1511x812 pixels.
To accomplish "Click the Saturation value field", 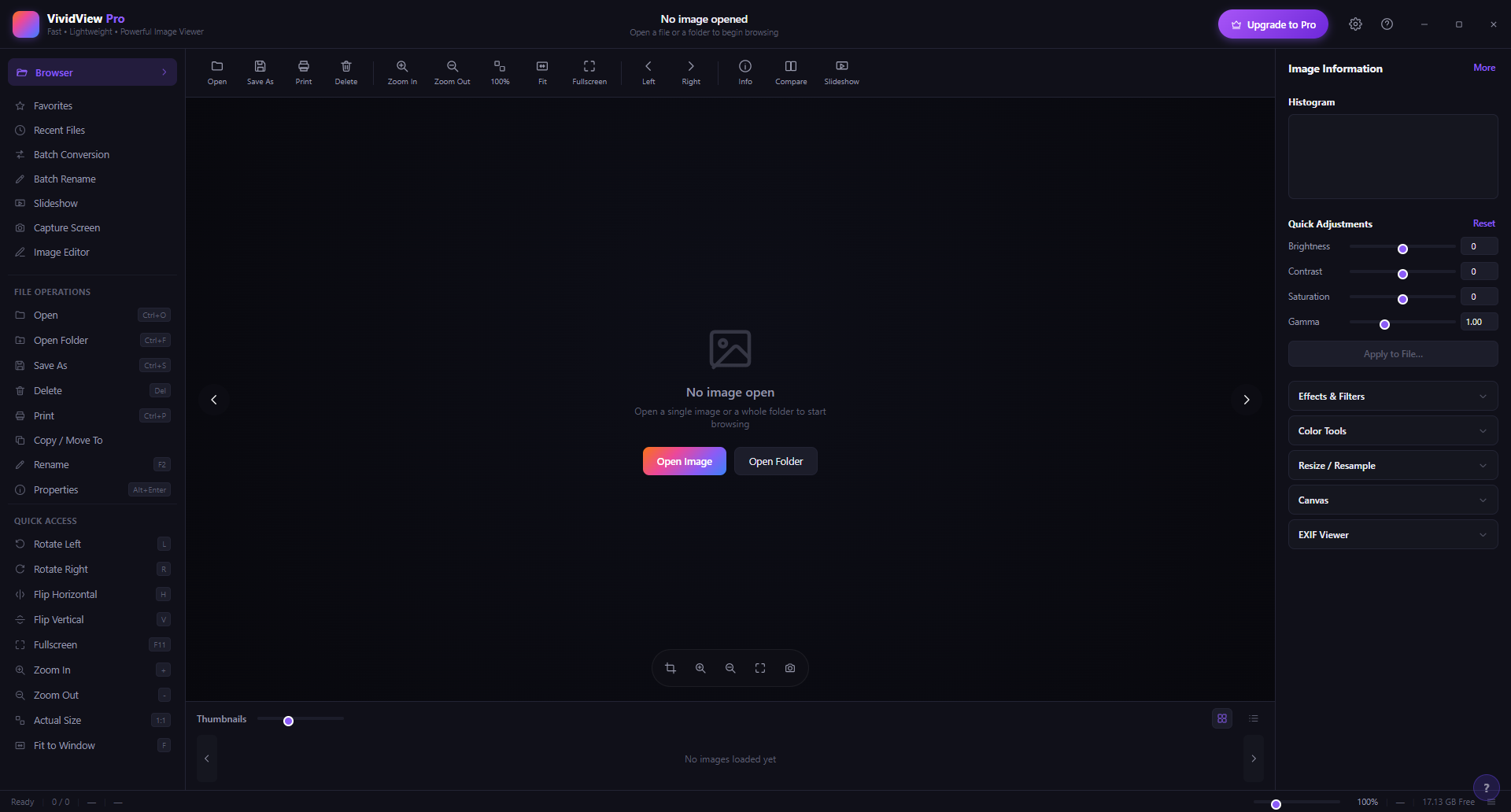I will 1479,297.
